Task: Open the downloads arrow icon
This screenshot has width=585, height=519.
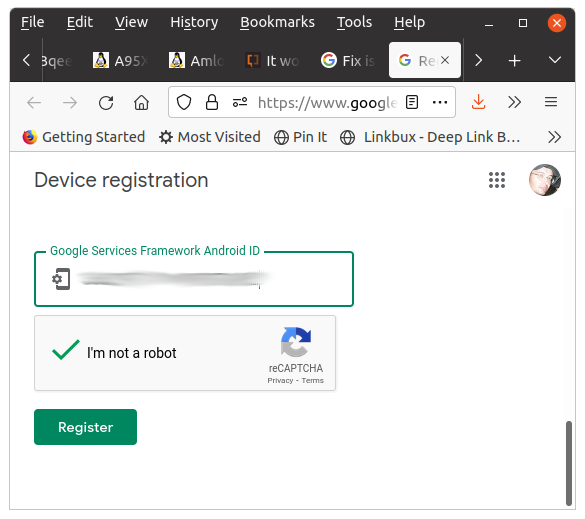Action: [x=478, y=102]
